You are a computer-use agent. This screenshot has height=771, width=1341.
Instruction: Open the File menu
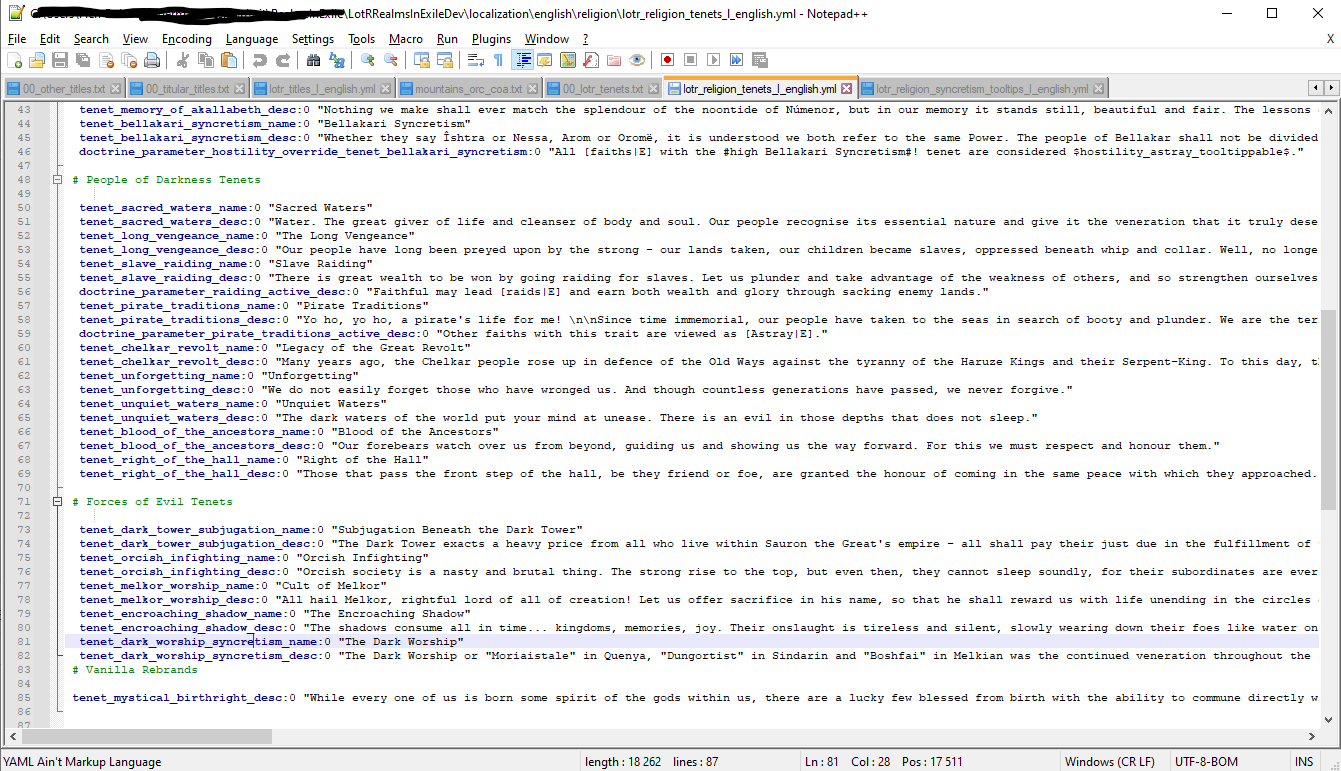17,39
